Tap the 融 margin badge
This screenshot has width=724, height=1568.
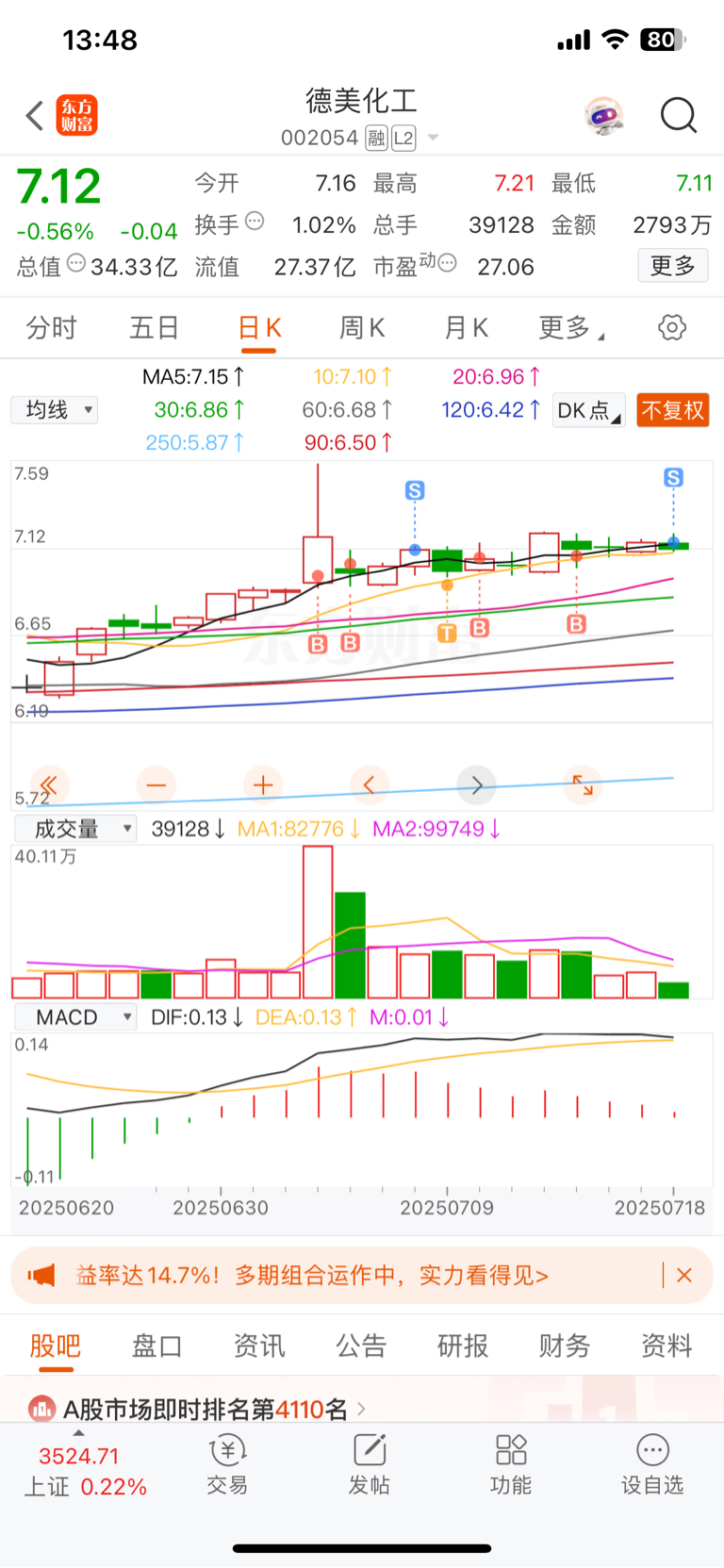tap(376, 139)
